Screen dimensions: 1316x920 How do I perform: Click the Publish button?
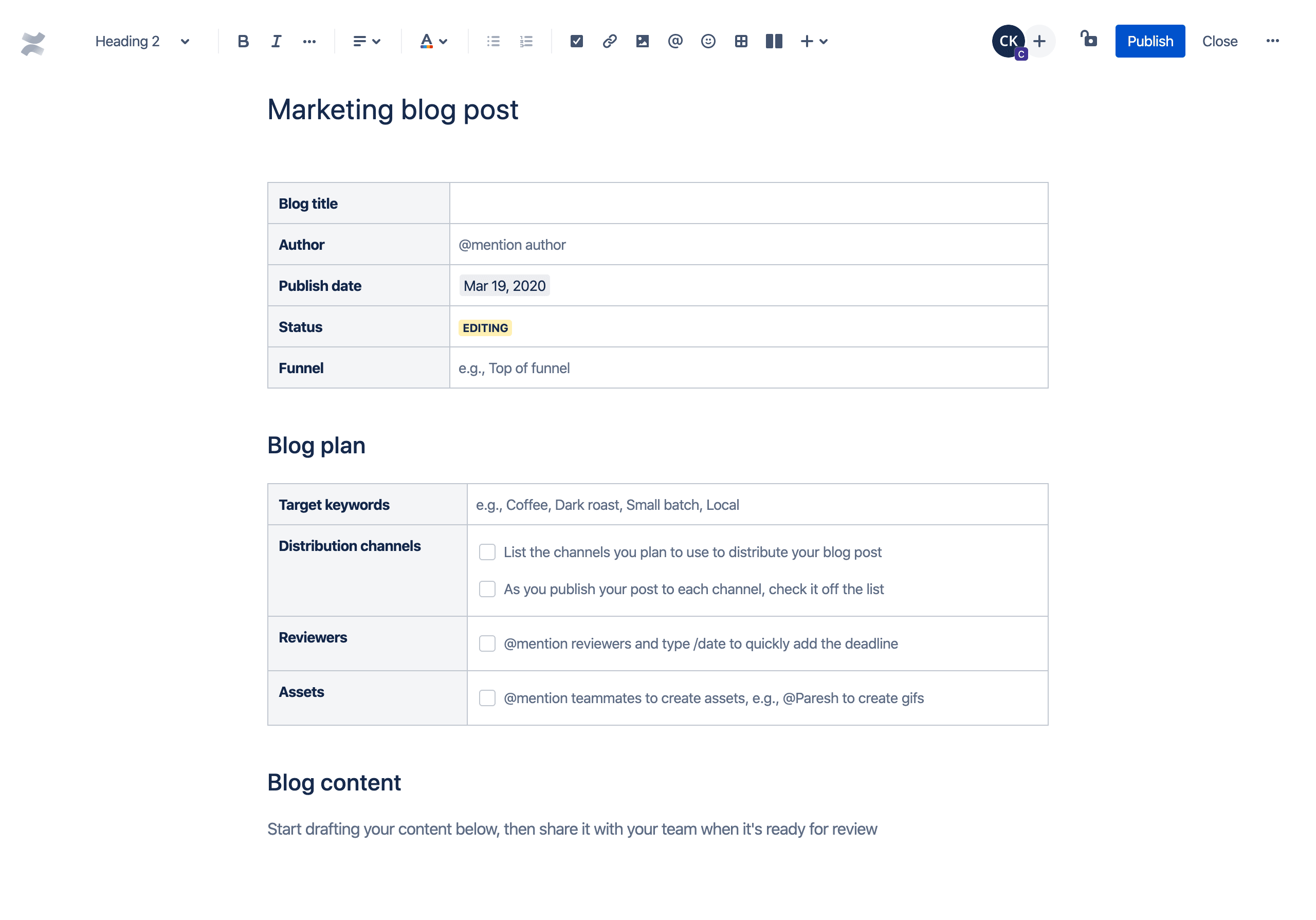[x=1150, y=41]
